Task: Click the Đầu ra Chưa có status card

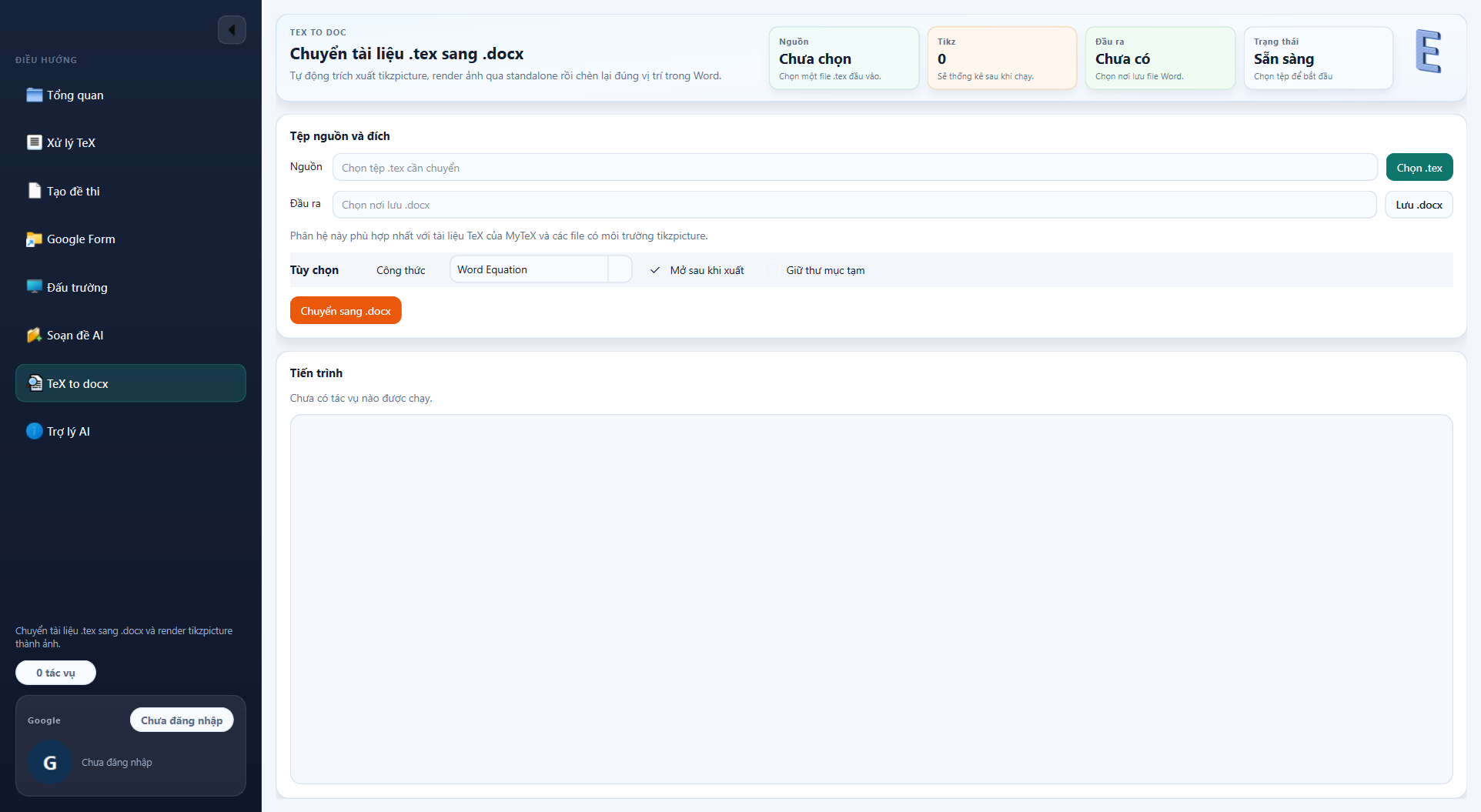Action: coord(1160,58)
